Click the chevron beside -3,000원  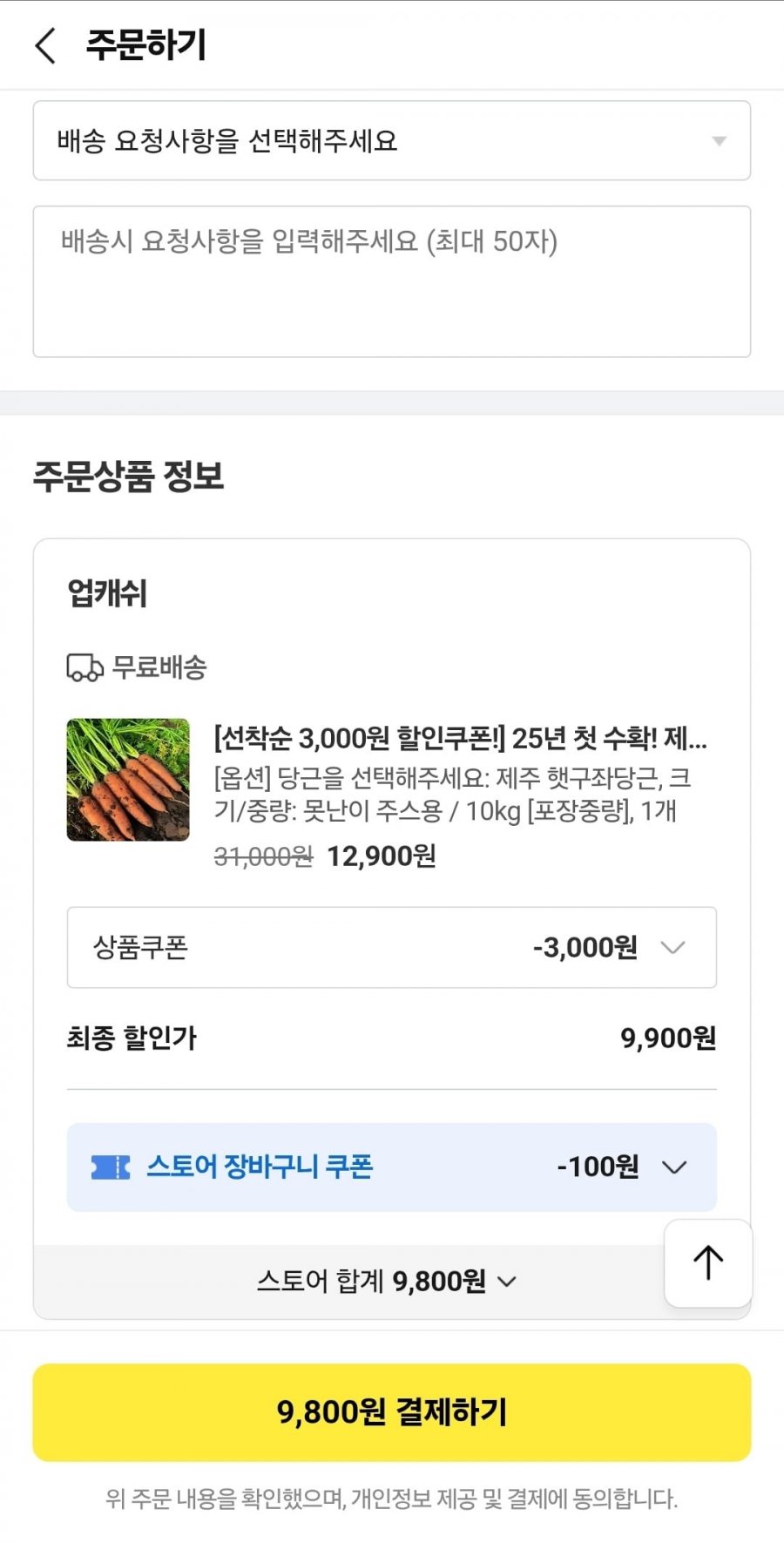click(x=672, y=947)
